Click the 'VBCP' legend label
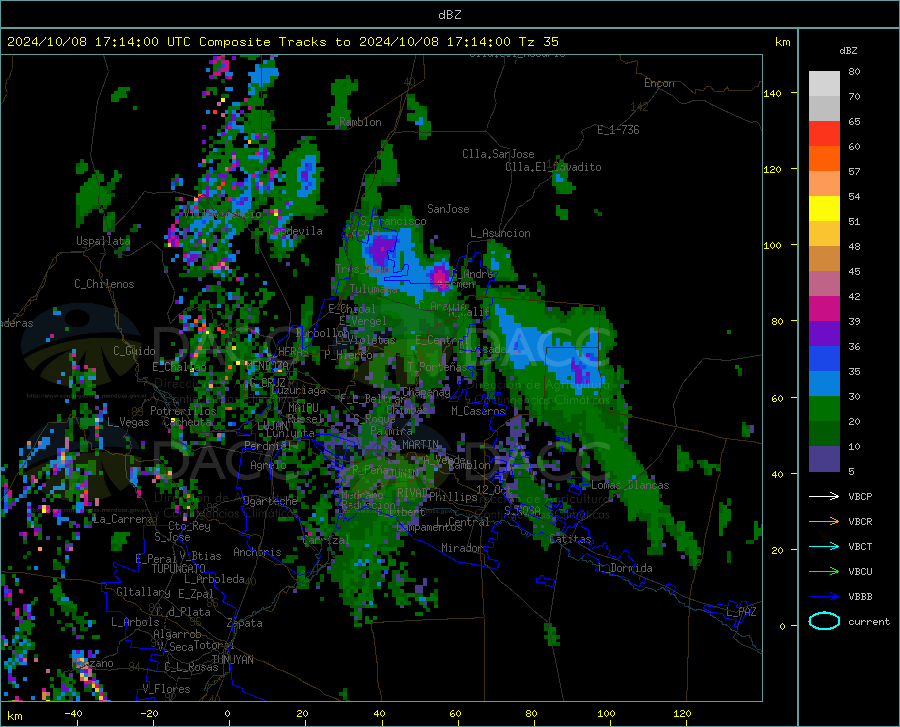 (860, 496)
